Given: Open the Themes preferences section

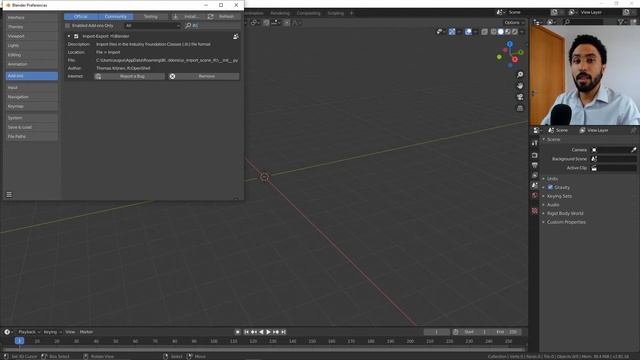Looking at the screenshot, I should pos(32,27).
